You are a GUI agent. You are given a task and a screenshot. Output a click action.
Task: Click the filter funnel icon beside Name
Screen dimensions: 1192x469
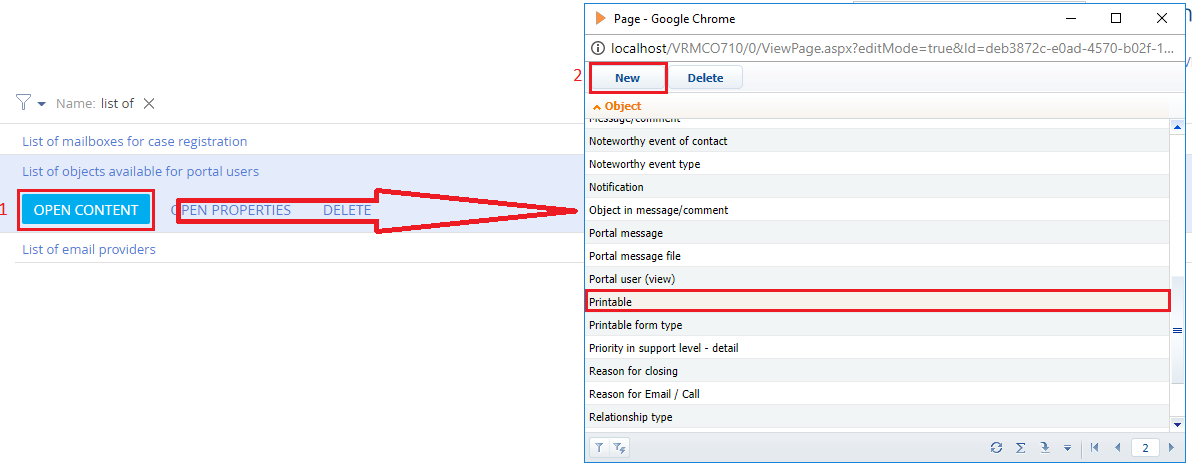tap(24, 102)
